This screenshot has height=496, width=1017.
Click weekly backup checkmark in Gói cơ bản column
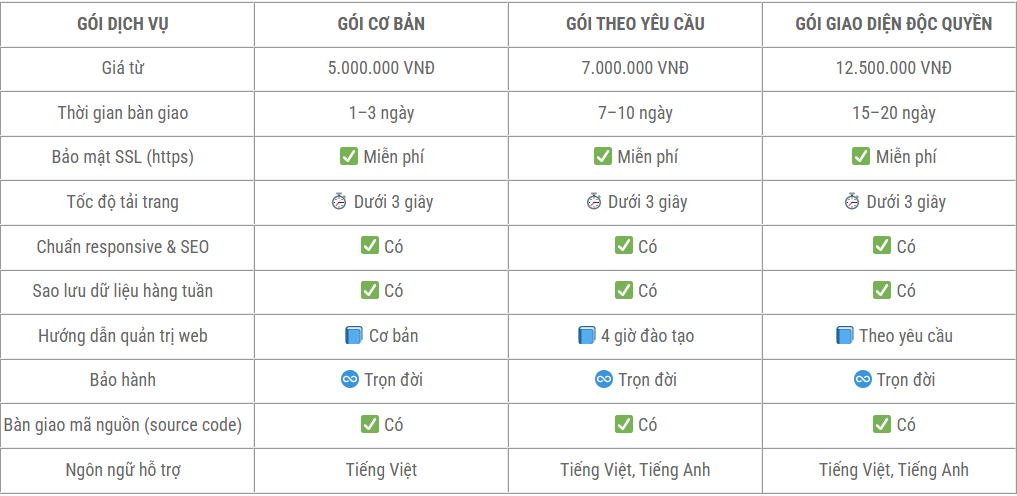pos(370,290)
